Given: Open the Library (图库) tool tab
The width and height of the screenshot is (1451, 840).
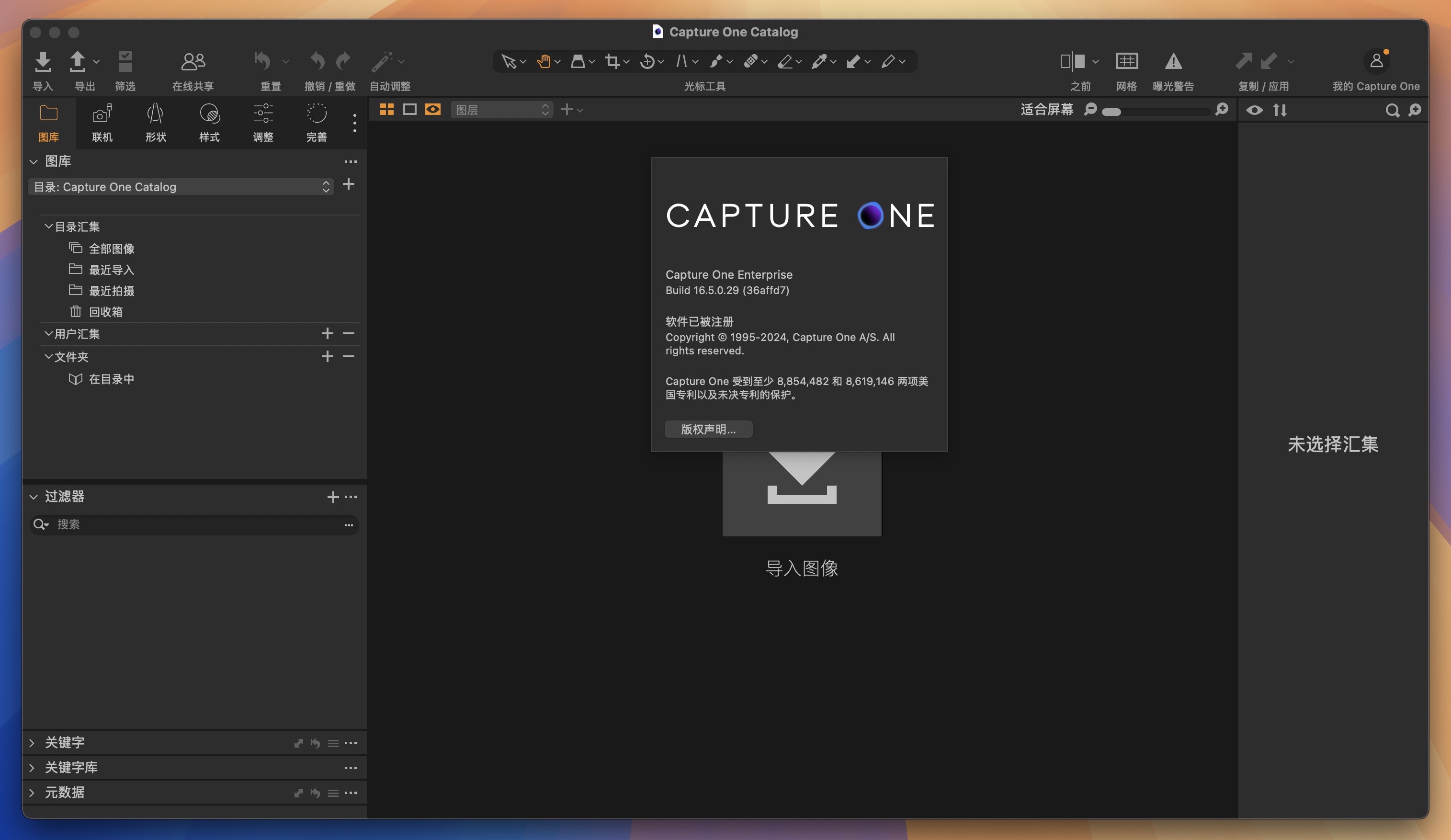Looking at the screenshot, I should point(48,123).
